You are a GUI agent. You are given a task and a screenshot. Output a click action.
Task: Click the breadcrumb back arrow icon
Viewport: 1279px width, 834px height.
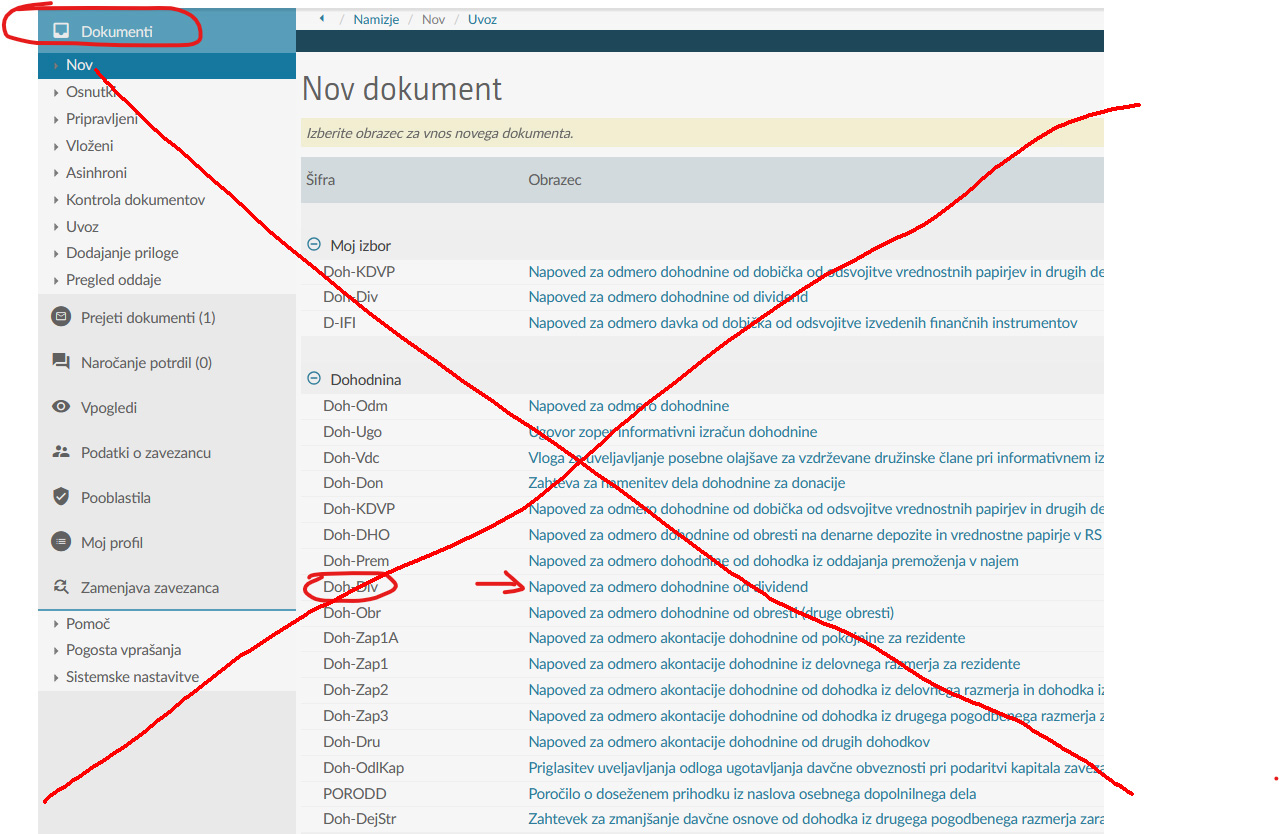(x=322, y=19)
